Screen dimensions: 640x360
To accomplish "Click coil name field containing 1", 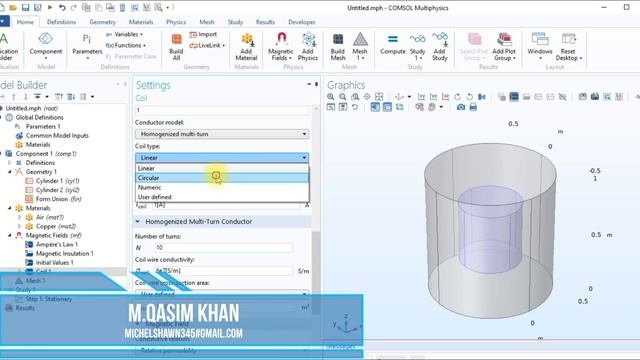I will 222,110.
